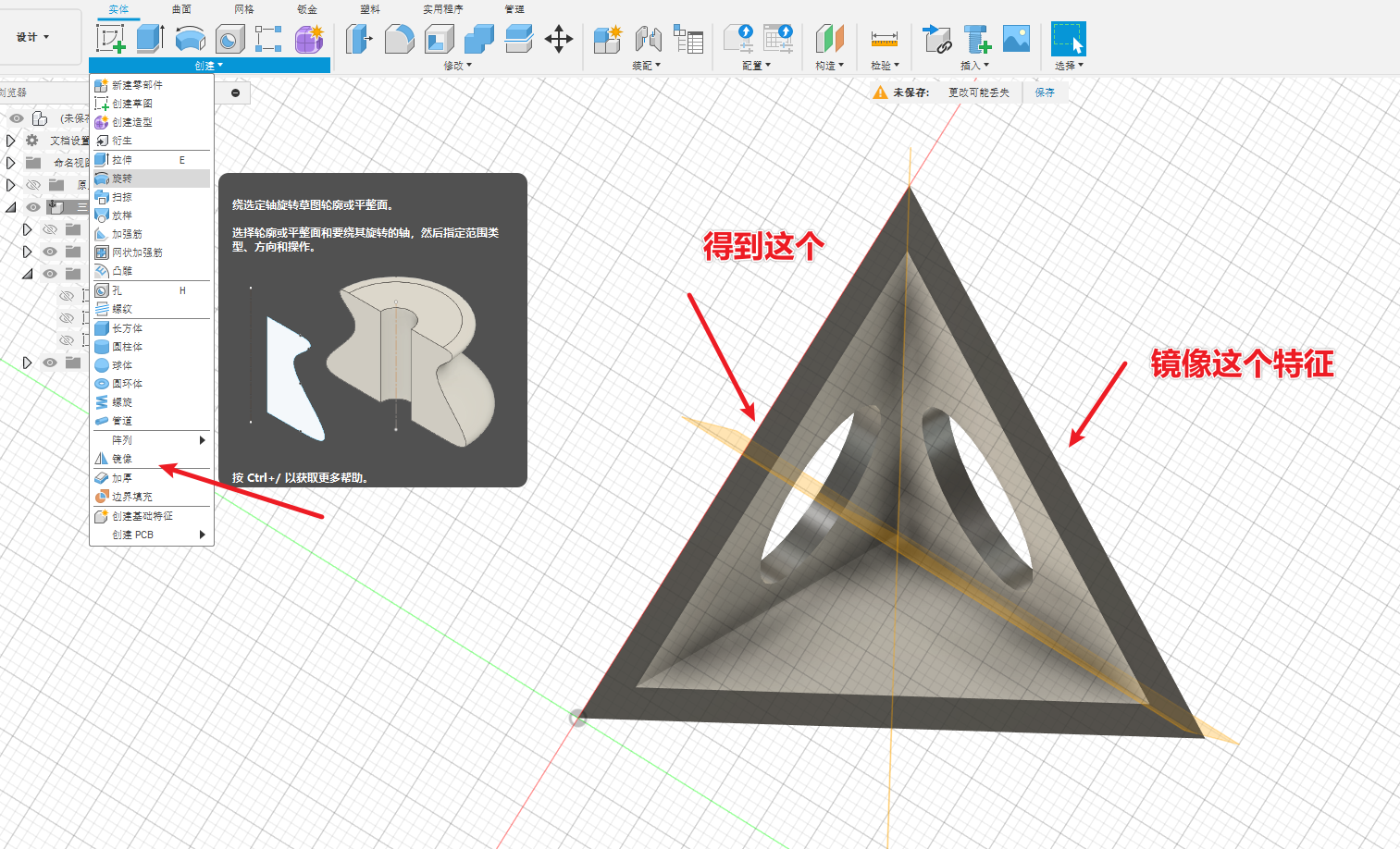Expand the 命名视图 tree node
Viewport: 1400px width, 849px height.
tap(11, 163)
